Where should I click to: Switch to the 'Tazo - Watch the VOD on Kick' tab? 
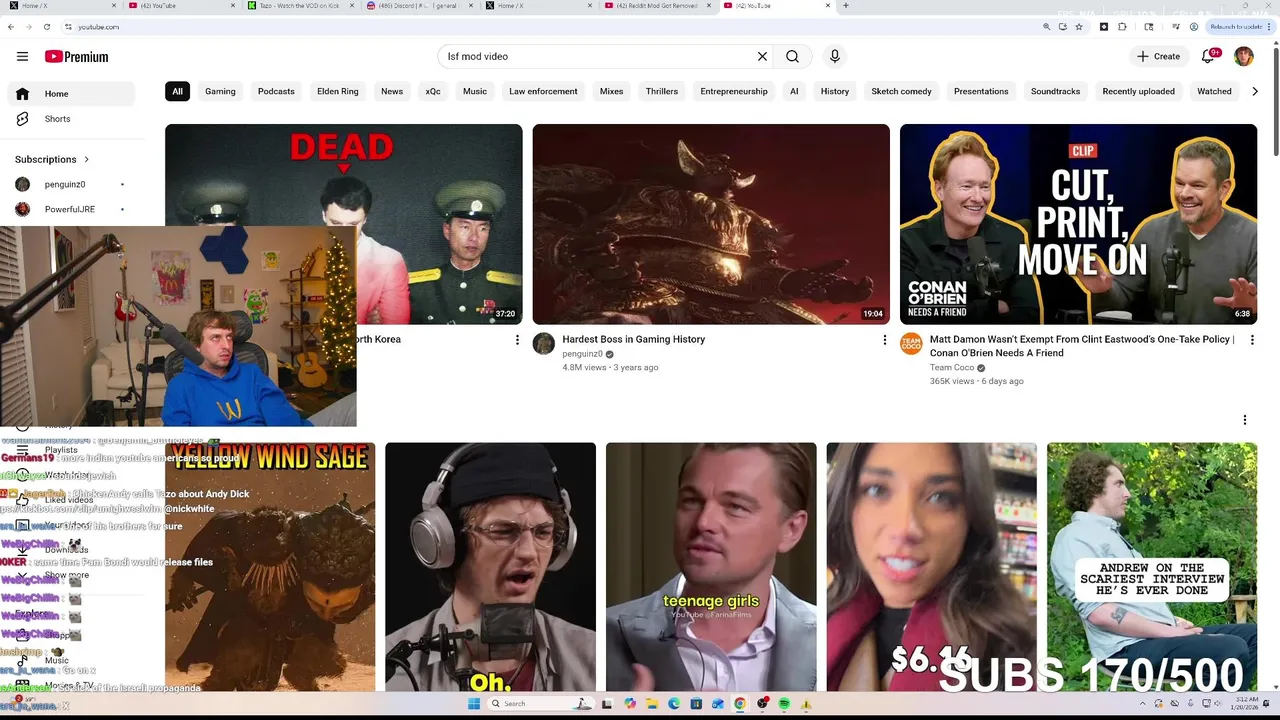coord(299,6)
